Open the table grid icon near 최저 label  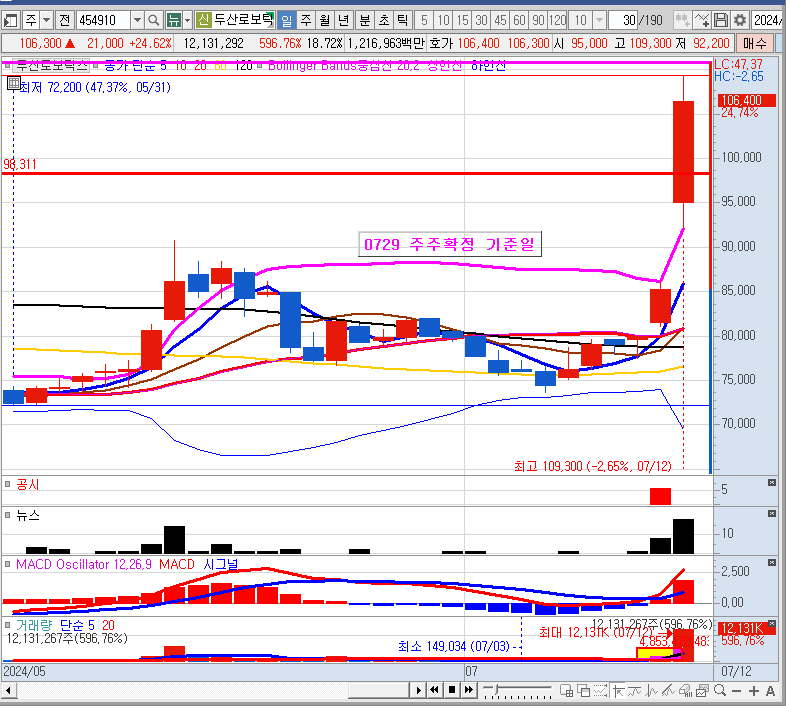14,83
